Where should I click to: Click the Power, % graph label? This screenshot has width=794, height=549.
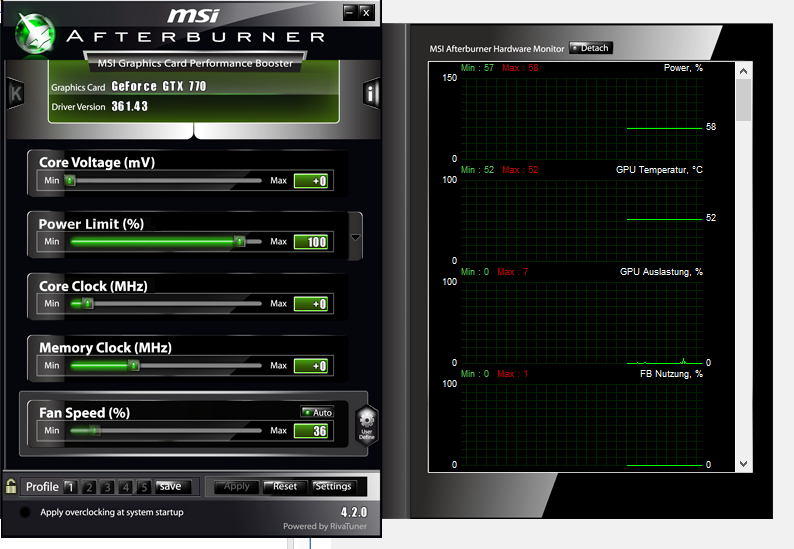683,68
